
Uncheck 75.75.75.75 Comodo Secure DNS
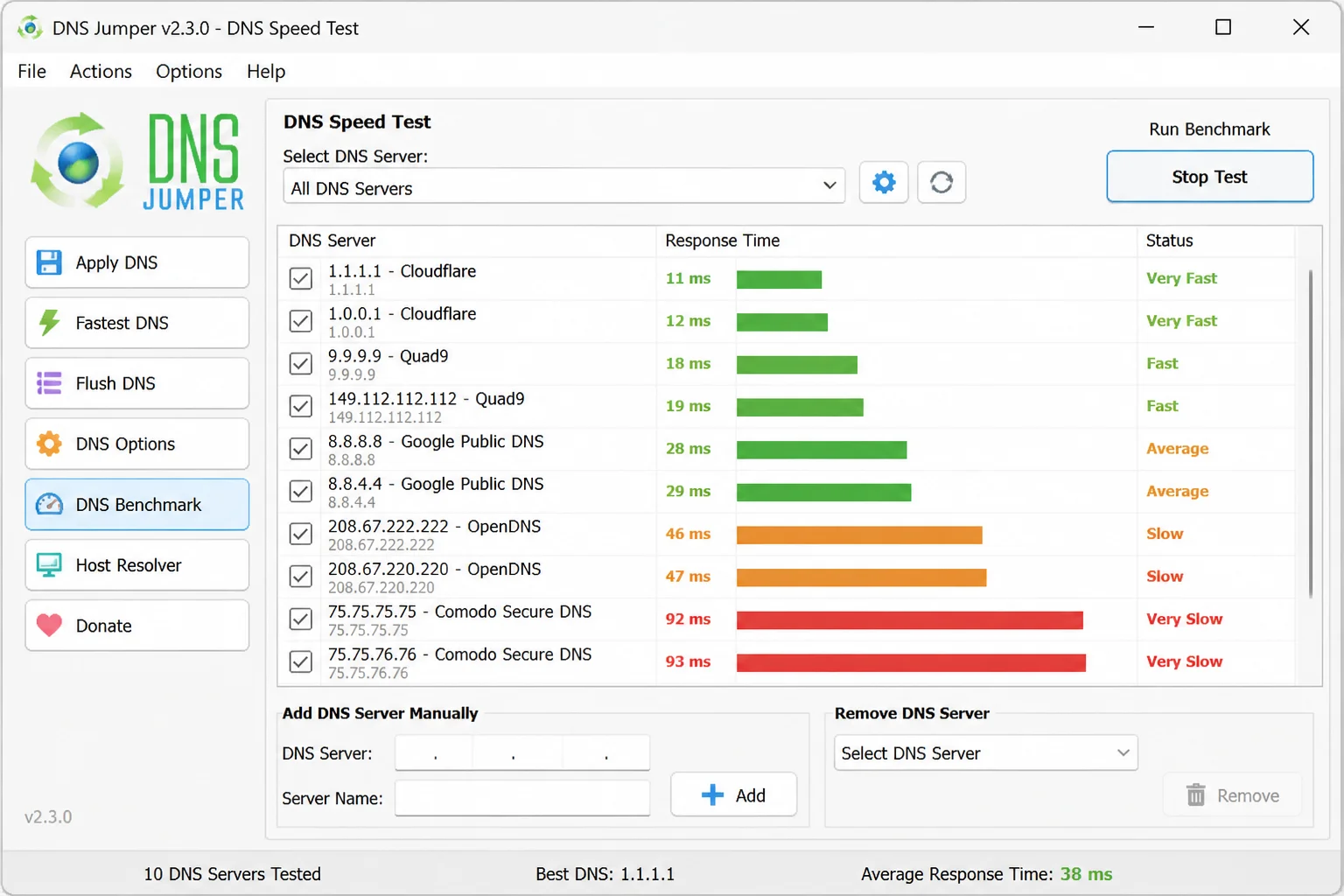(300, 619)
